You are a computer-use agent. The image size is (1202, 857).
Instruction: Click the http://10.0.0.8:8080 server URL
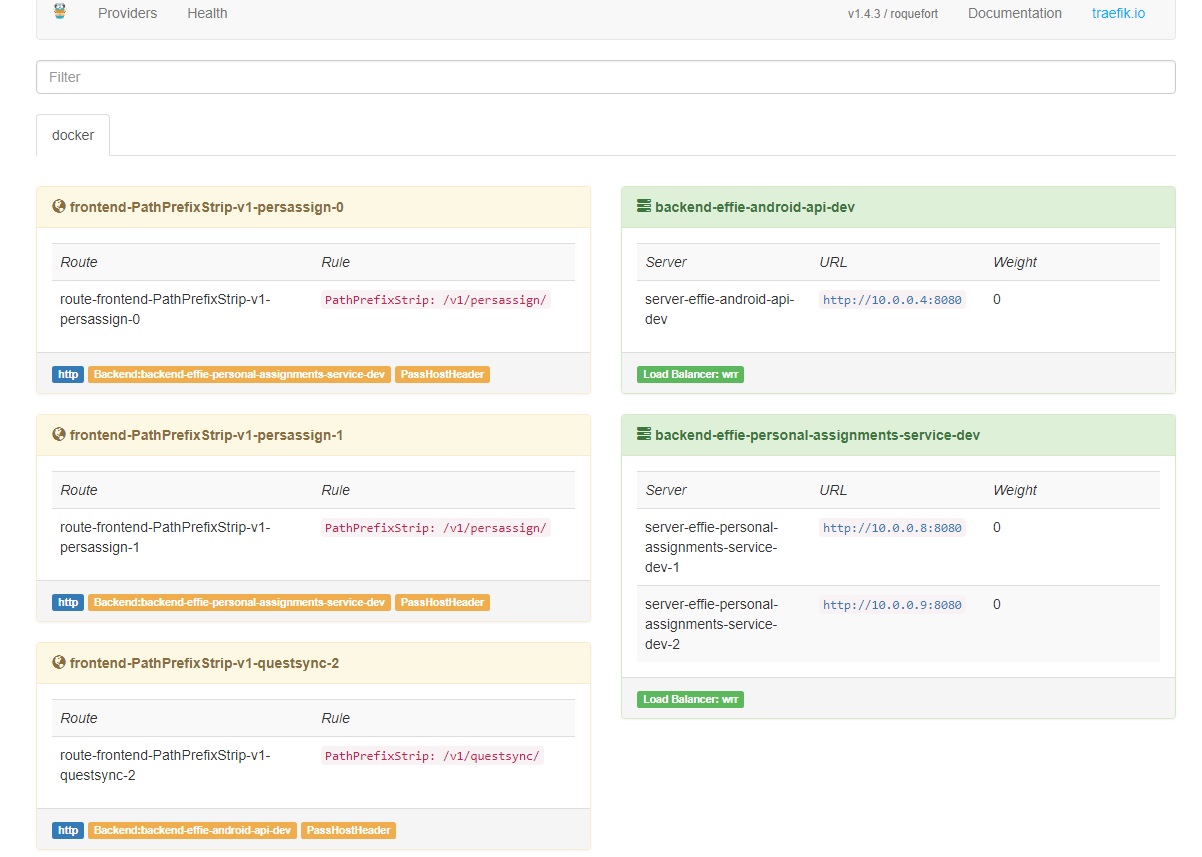891,527
